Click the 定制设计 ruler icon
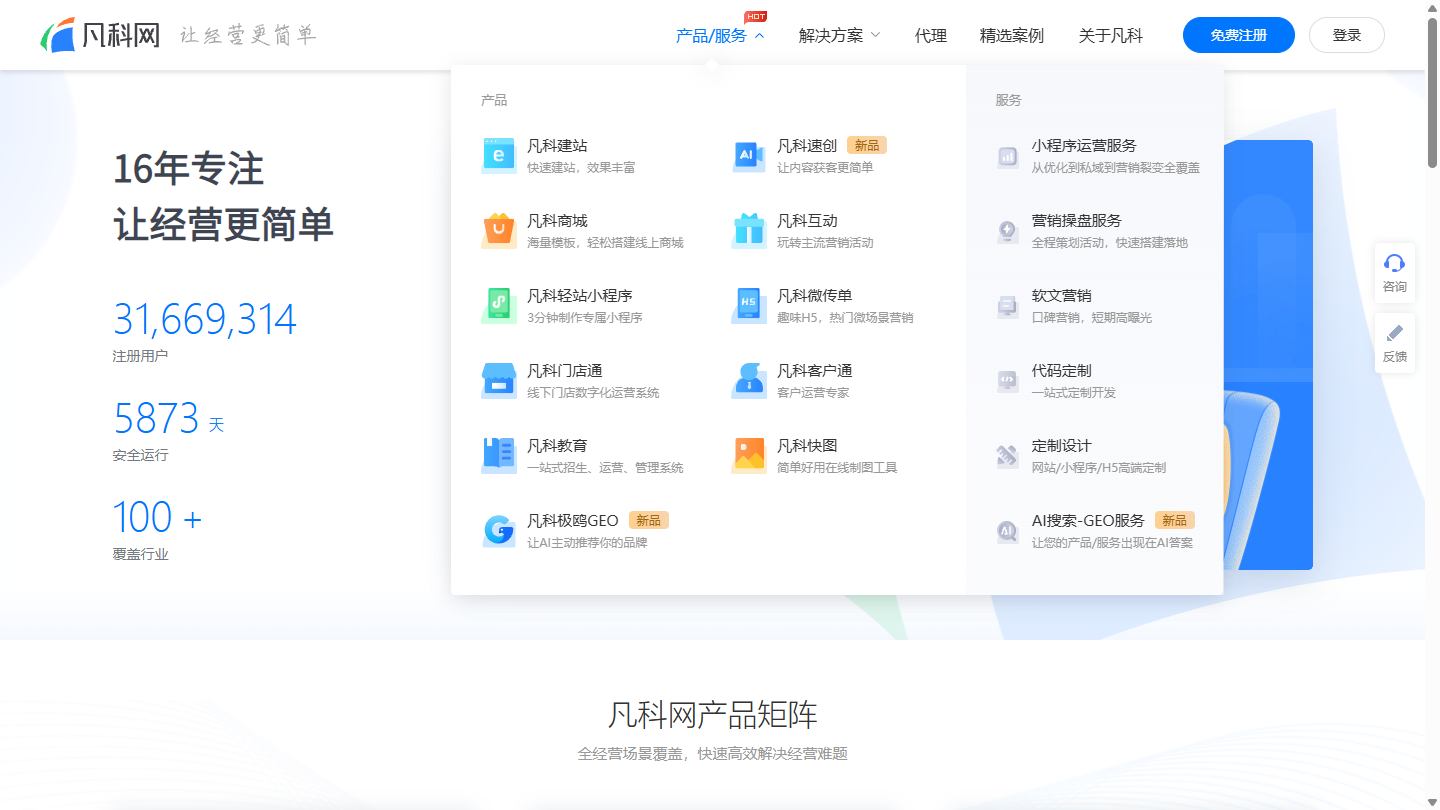This screenshot has height=810, width=1440. (x=1007, y=457)
